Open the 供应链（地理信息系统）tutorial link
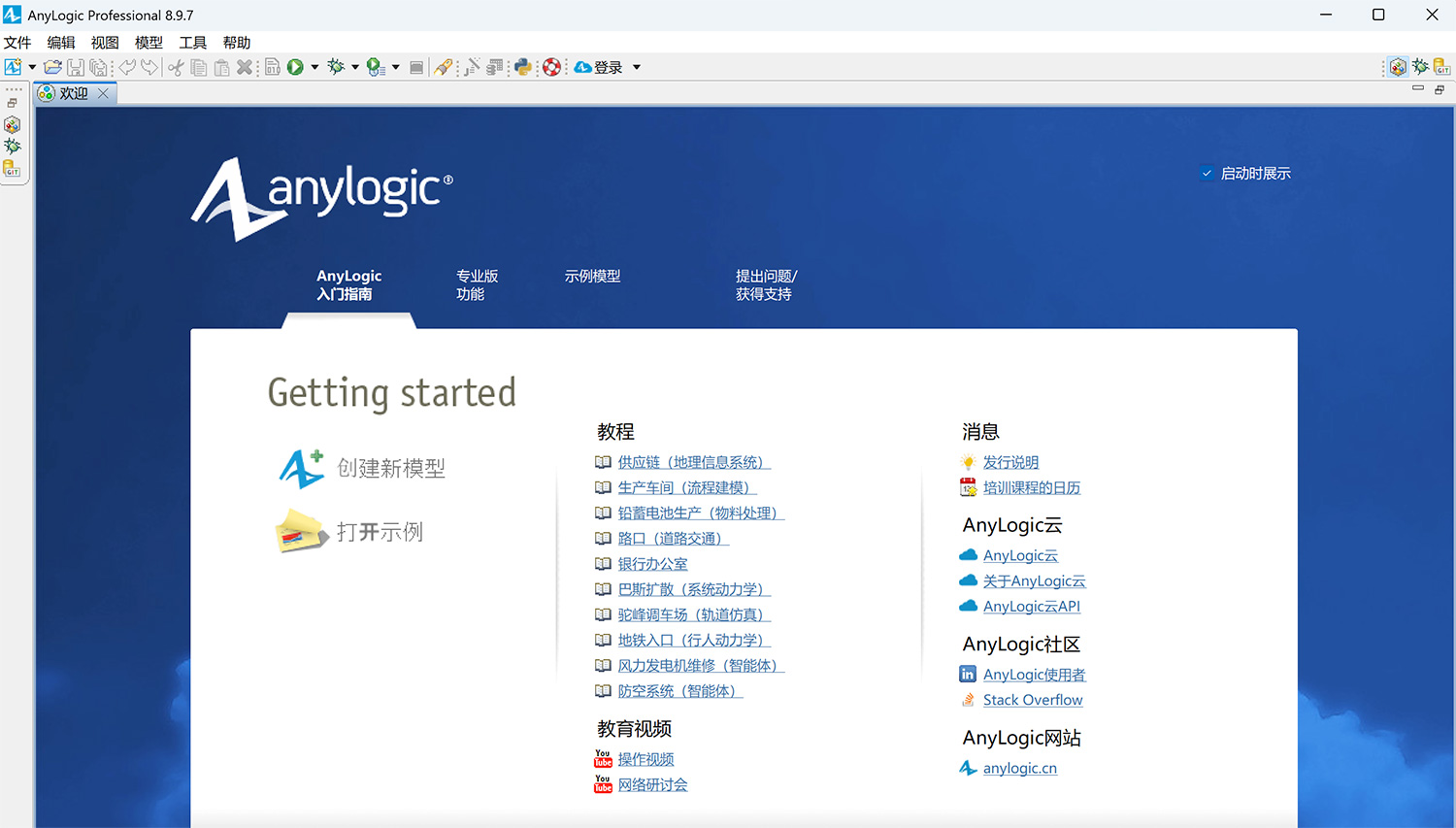1456x828 pixels. tap(694, 462)
